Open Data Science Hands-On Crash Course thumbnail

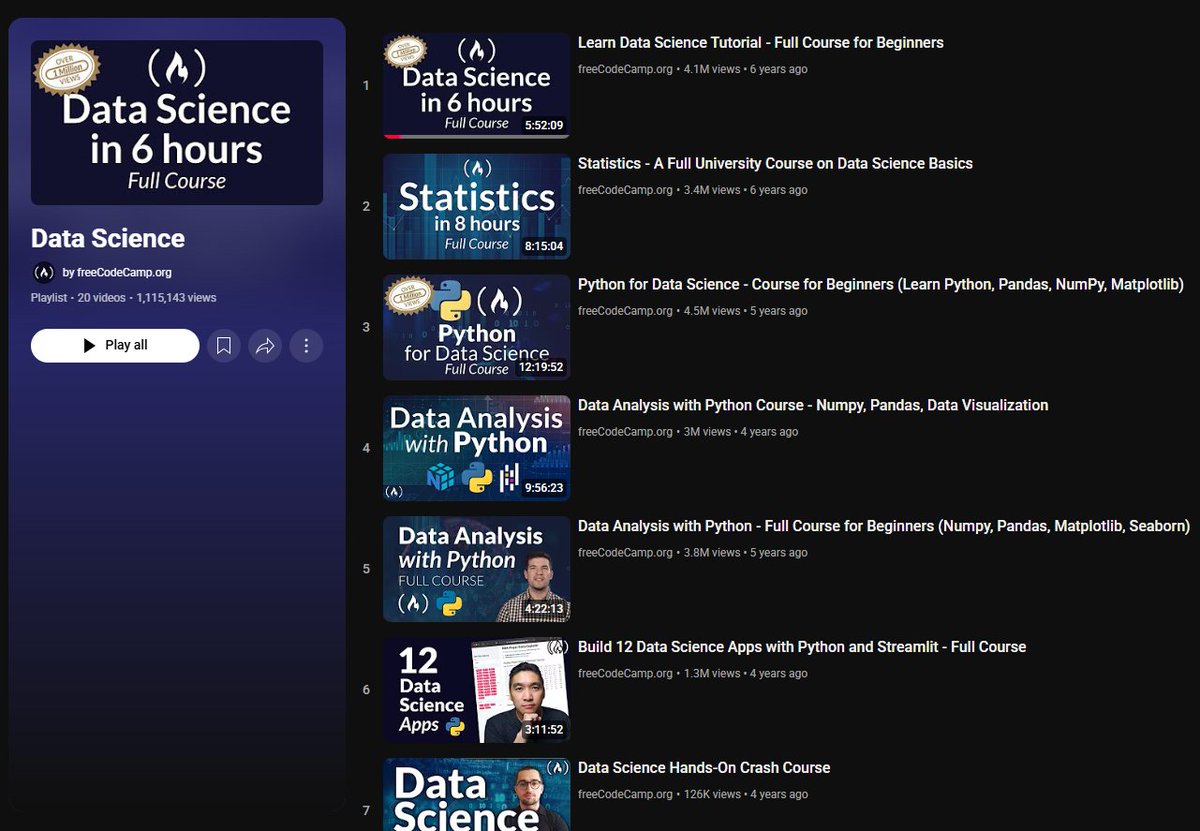tap(476, 794)
